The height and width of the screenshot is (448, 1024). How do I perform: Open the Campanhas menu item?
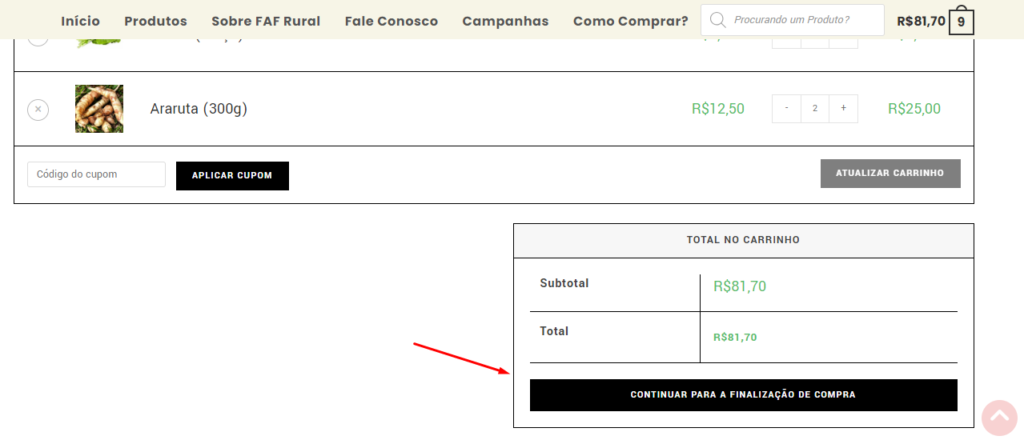coord(505,21)
